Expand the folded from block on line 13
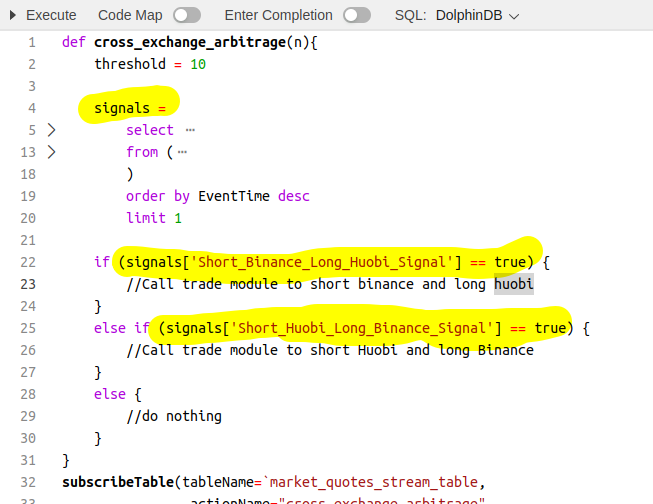Screen dimensions: 653x504 click(52, 152)
